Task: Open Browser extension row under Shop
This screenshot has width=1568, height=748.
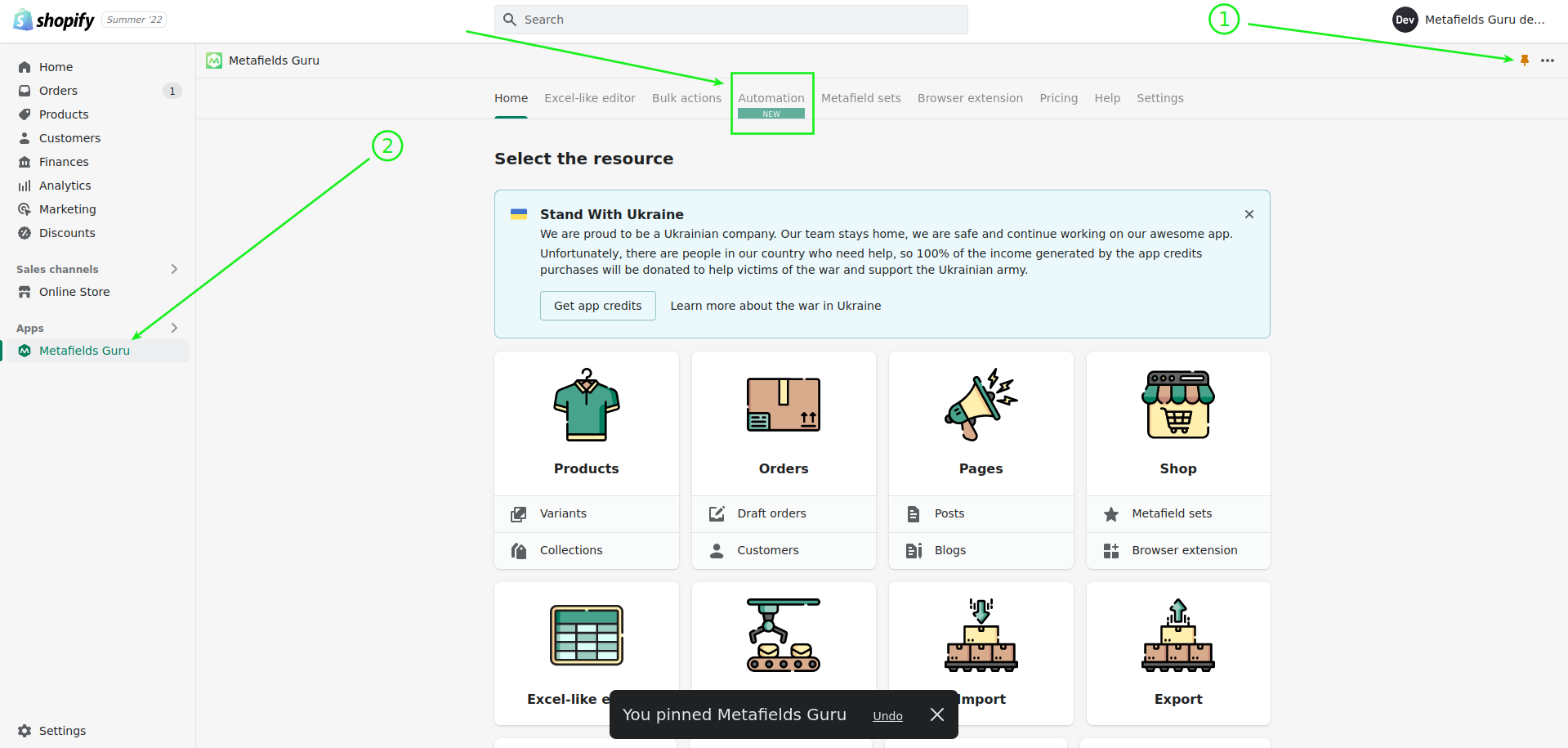Action: (1178, 550)
